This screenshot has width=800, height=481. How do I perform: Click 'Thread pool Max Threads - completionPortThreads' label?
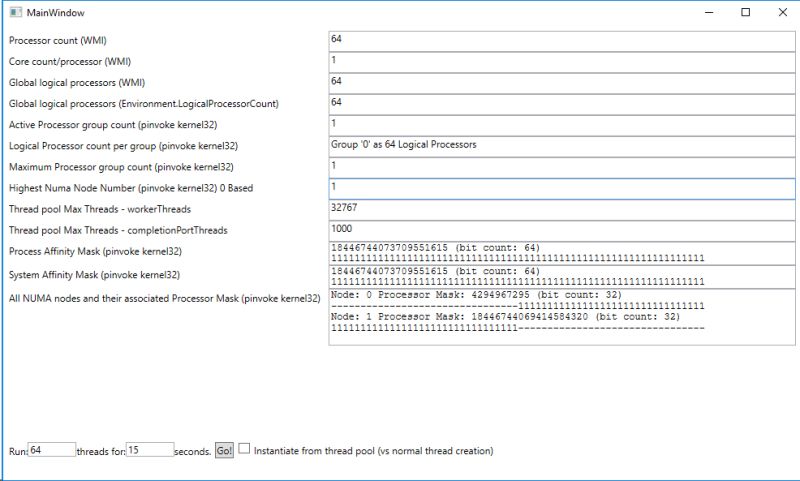[x=118, y=230]
